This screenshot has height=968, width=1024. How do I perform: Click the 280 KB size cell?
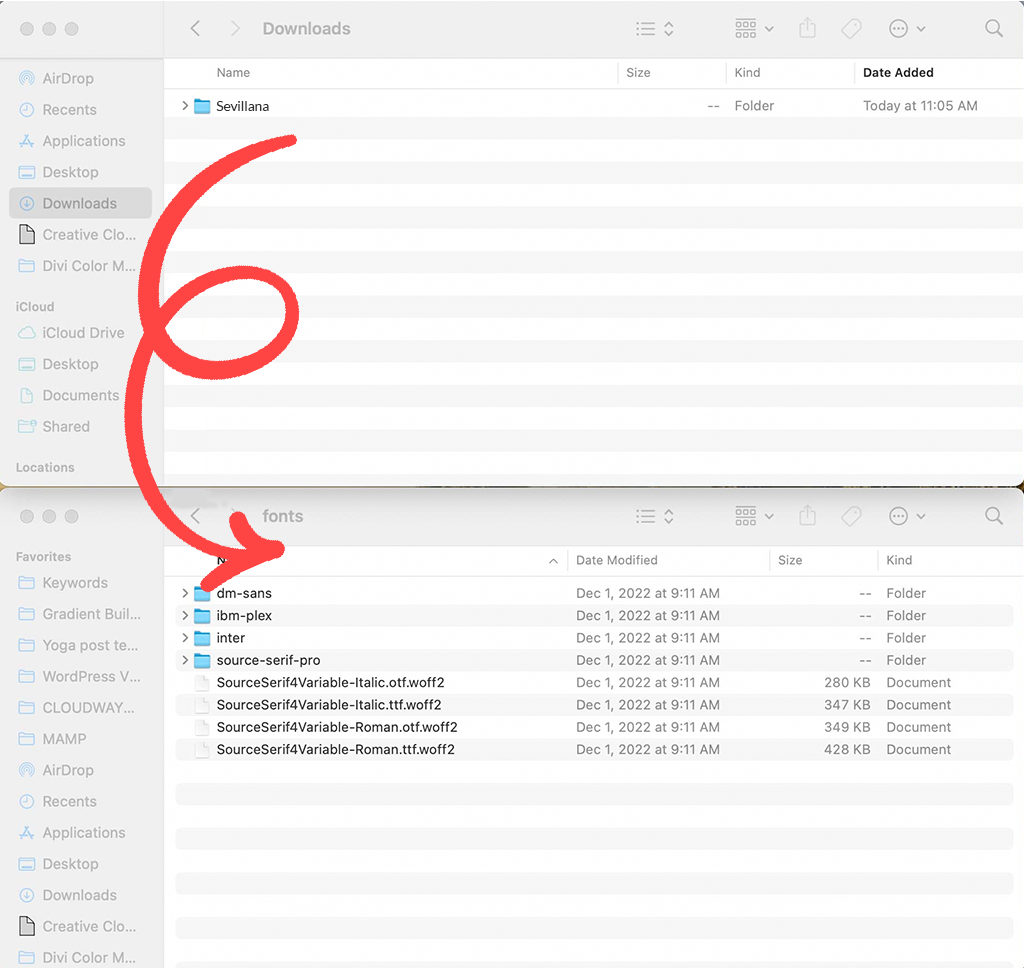(846, 683)
